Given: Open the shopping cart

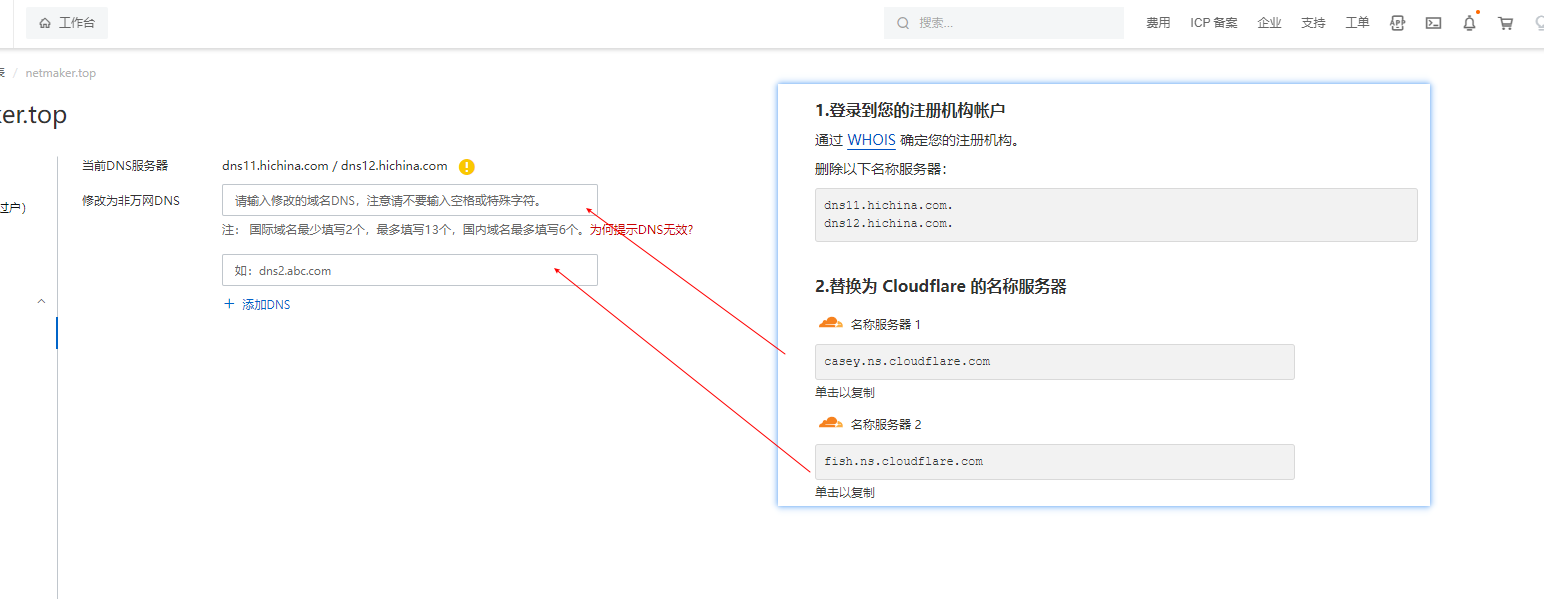Looking at the screenshot, I should tap(1505, 23).
